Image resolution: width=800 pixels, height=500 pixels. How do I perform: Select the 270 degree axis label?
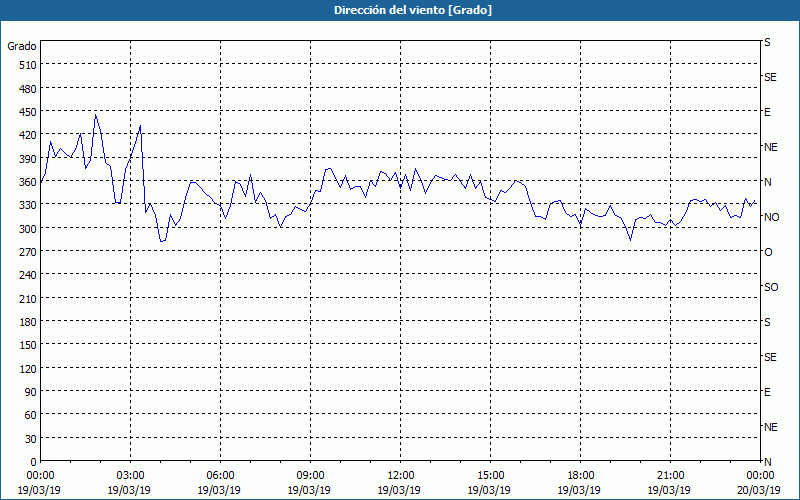[x=28, y=253]
